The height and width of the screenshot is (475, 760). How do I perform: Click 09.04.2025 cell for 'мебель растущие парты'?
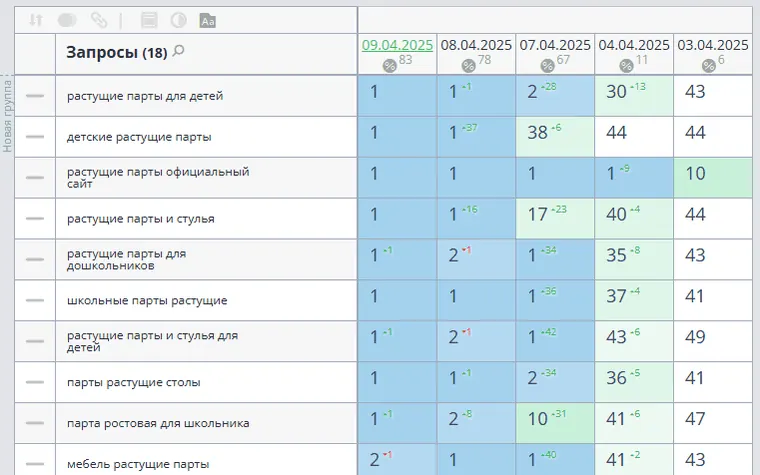(x=397, y=459)
